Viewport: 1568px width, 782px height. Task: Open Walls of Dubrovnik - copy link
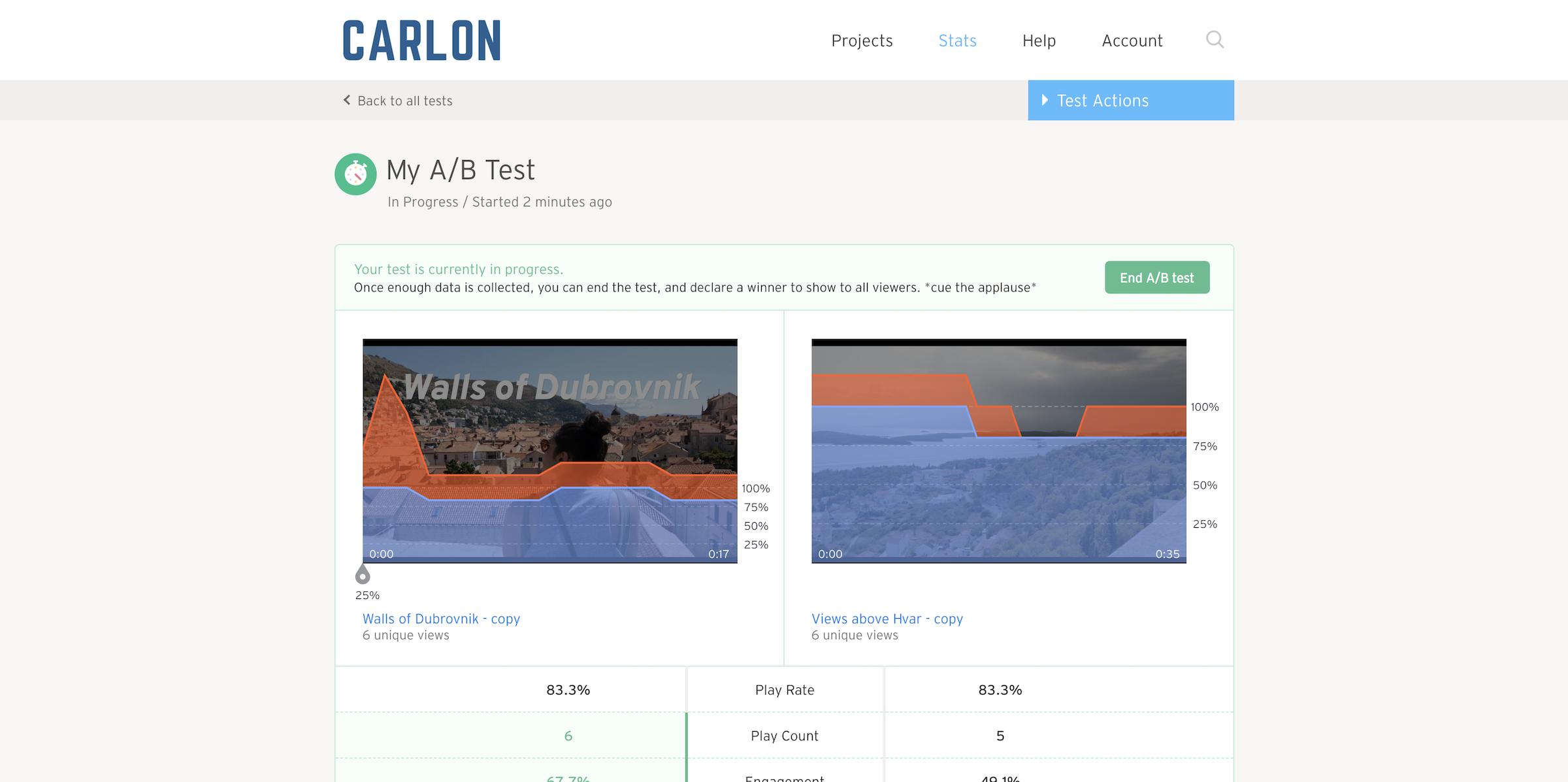pyautogui.click(x=441, y=619)
